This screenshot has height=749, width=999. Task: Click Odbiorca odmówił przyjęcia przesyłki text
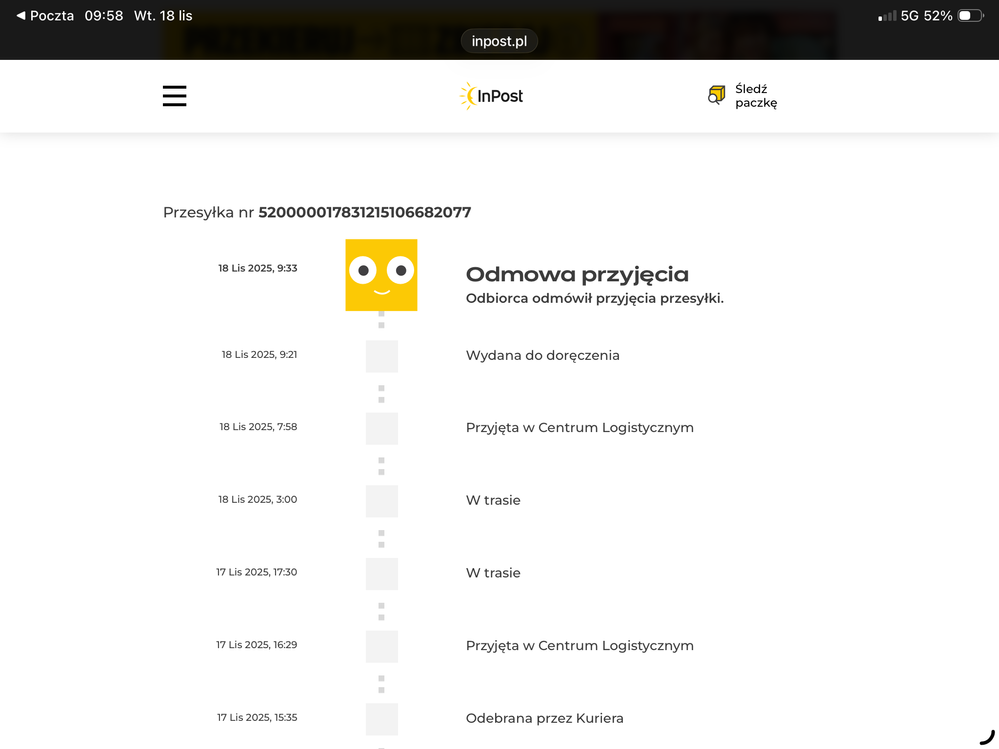point(594,299)
